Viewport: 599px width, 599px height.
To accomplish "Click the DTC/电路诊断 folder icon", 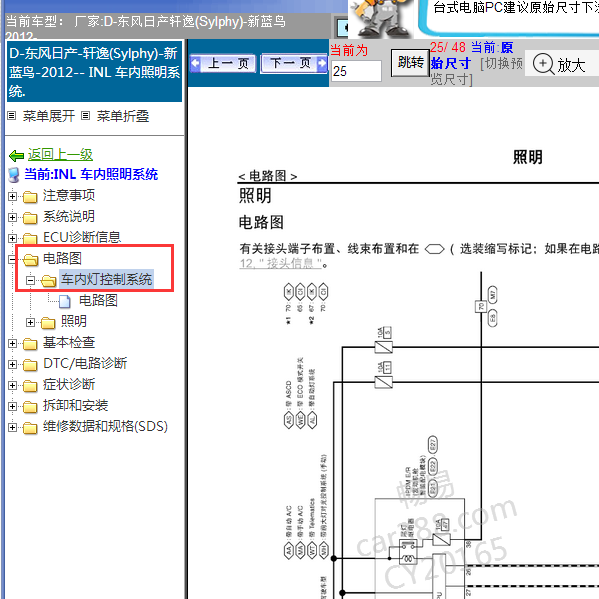I will [30, 365].
